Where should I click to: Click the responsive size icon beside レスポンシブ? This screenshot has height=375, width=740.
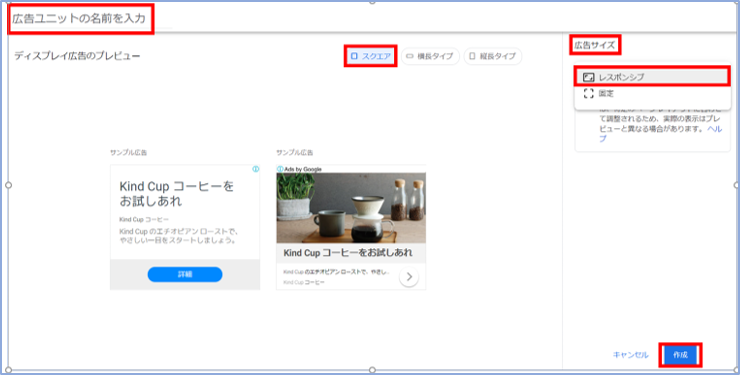point(589,77)
